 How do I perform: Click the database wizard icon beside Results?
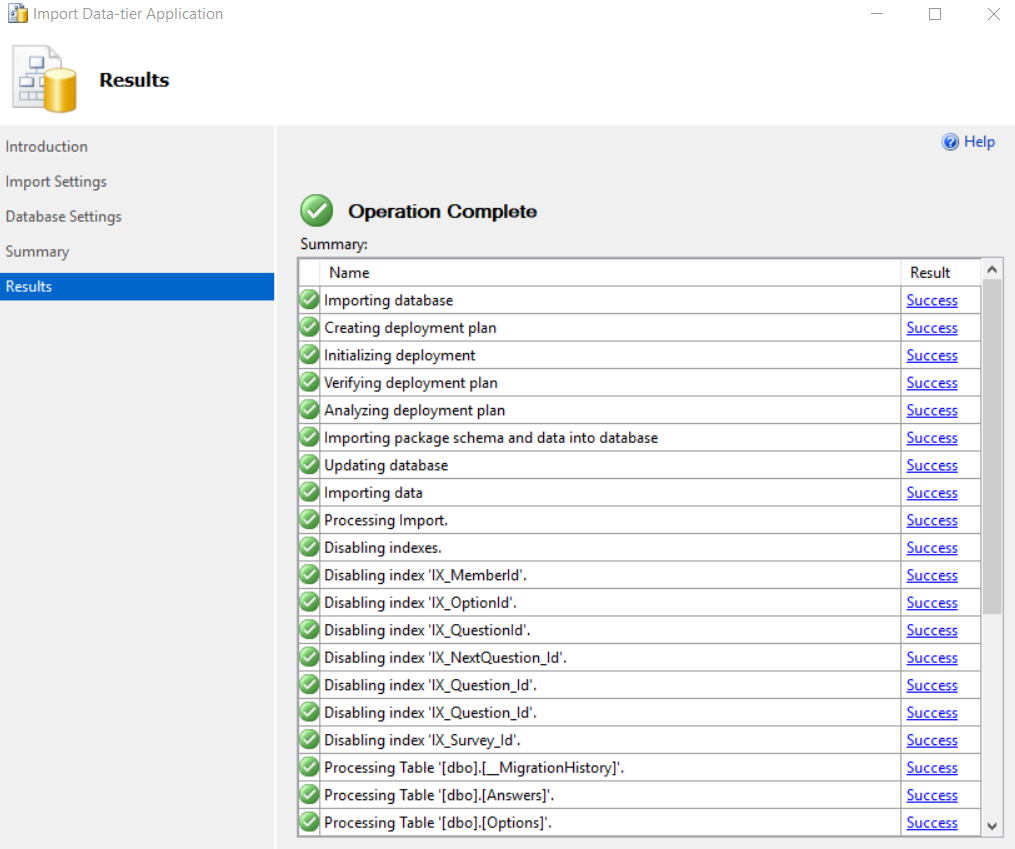point(44,79)
